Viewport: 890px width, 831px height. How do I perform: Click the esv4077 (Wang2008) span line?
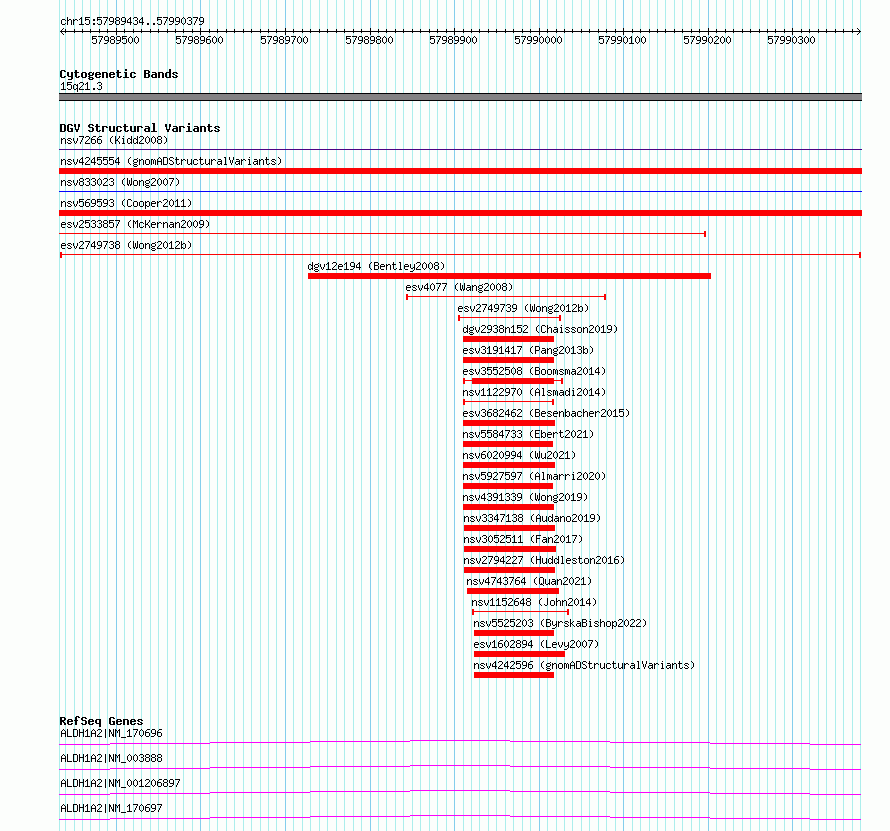(506, 297)
